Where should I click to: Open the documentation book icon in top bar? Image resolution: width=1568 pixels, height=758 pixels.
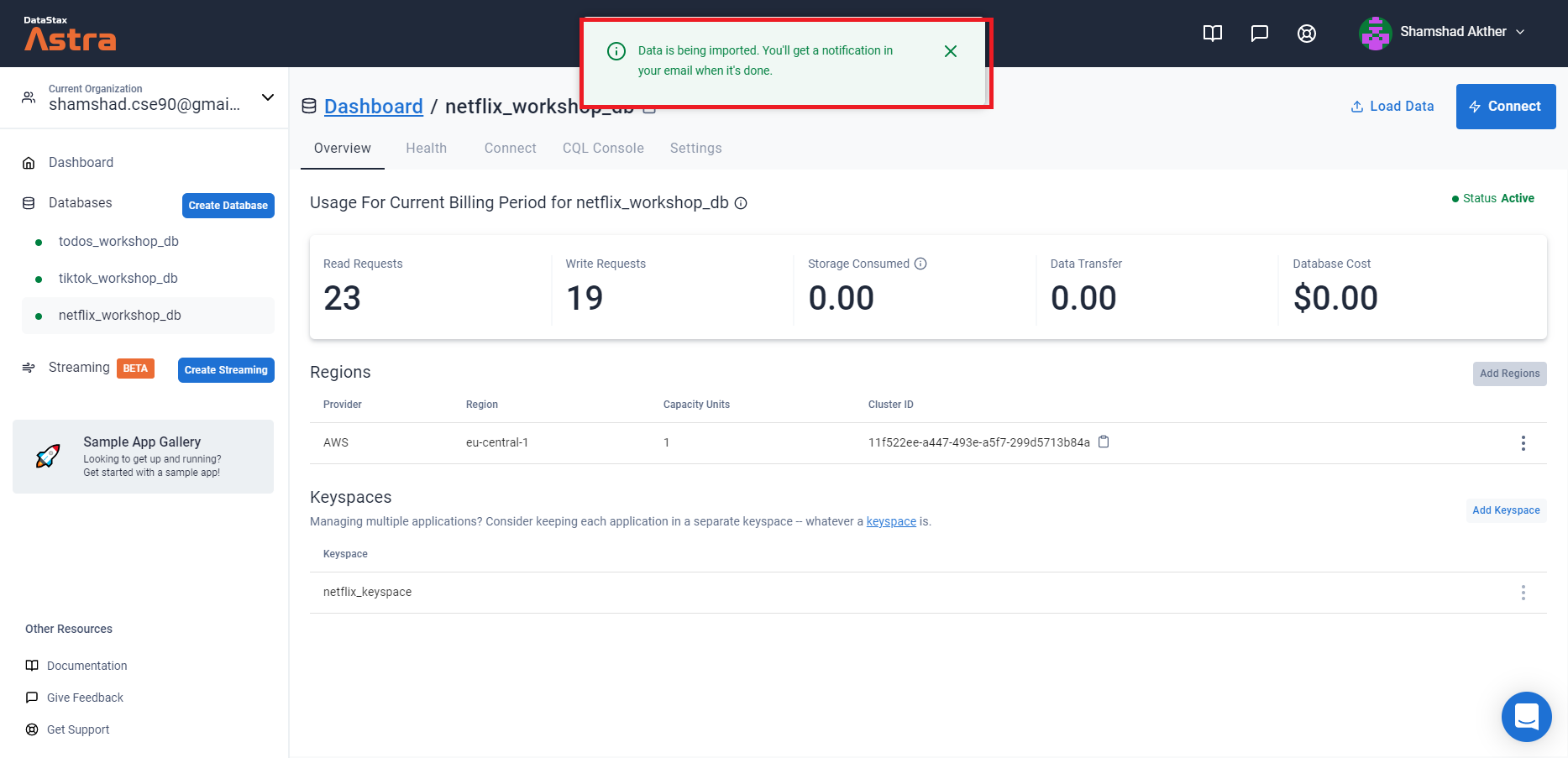click(x=1212, y=34)
